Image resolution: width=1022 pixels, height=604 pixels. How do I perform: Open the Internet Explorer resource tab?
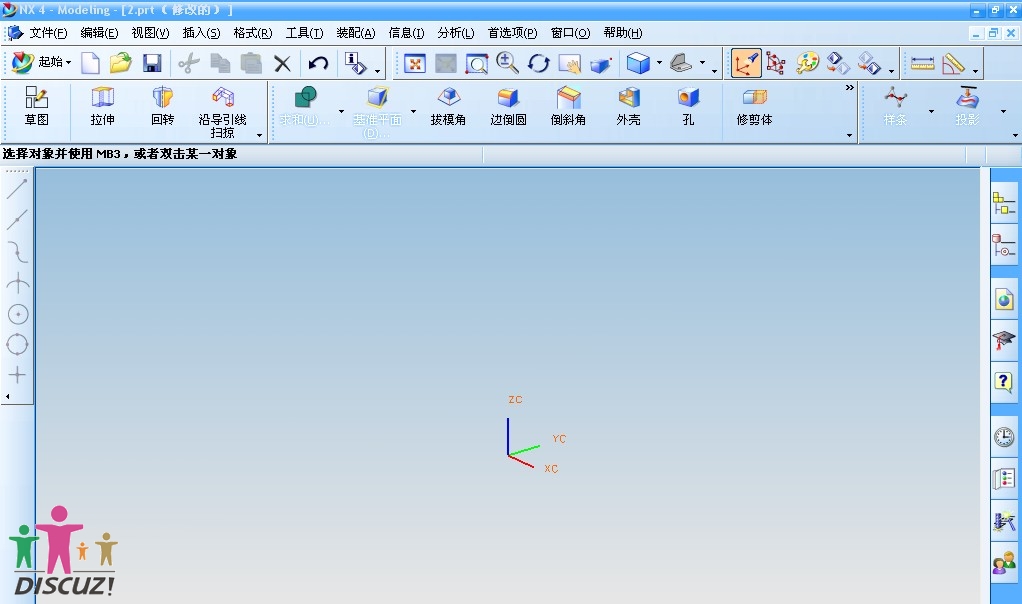1004,300
